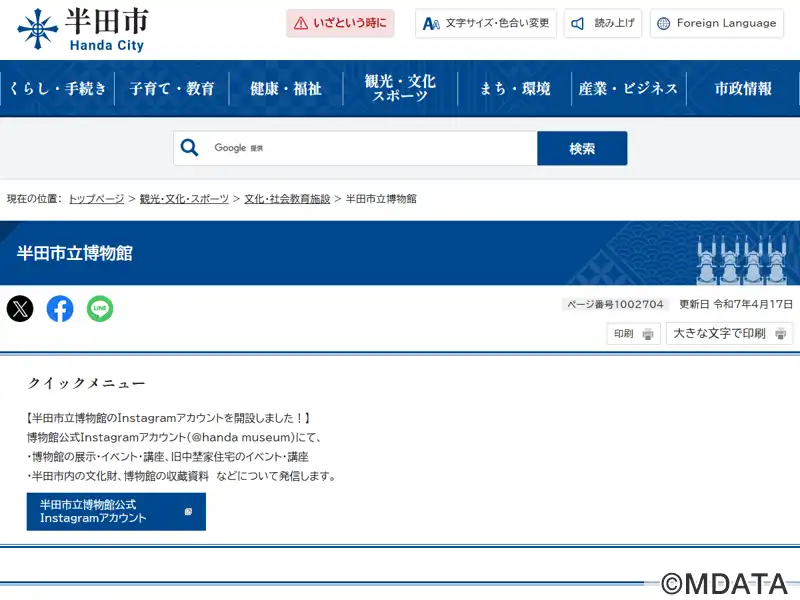The width and height of the screenshot is (800, 600).
Task: Open 観光・文化スポーツ menu
Action: point(401,89)
